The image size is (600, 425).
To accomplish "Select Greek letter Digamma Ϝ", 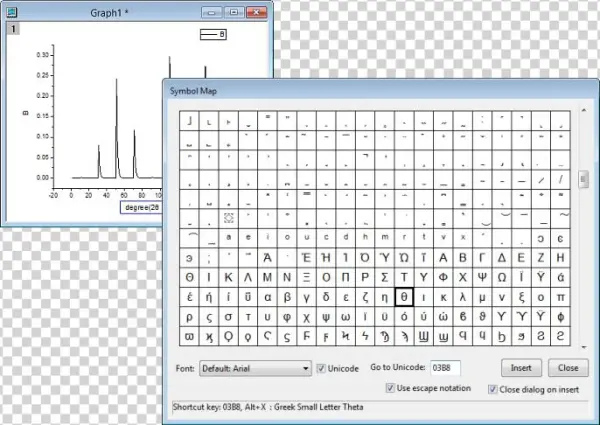I will pos(307,336).
